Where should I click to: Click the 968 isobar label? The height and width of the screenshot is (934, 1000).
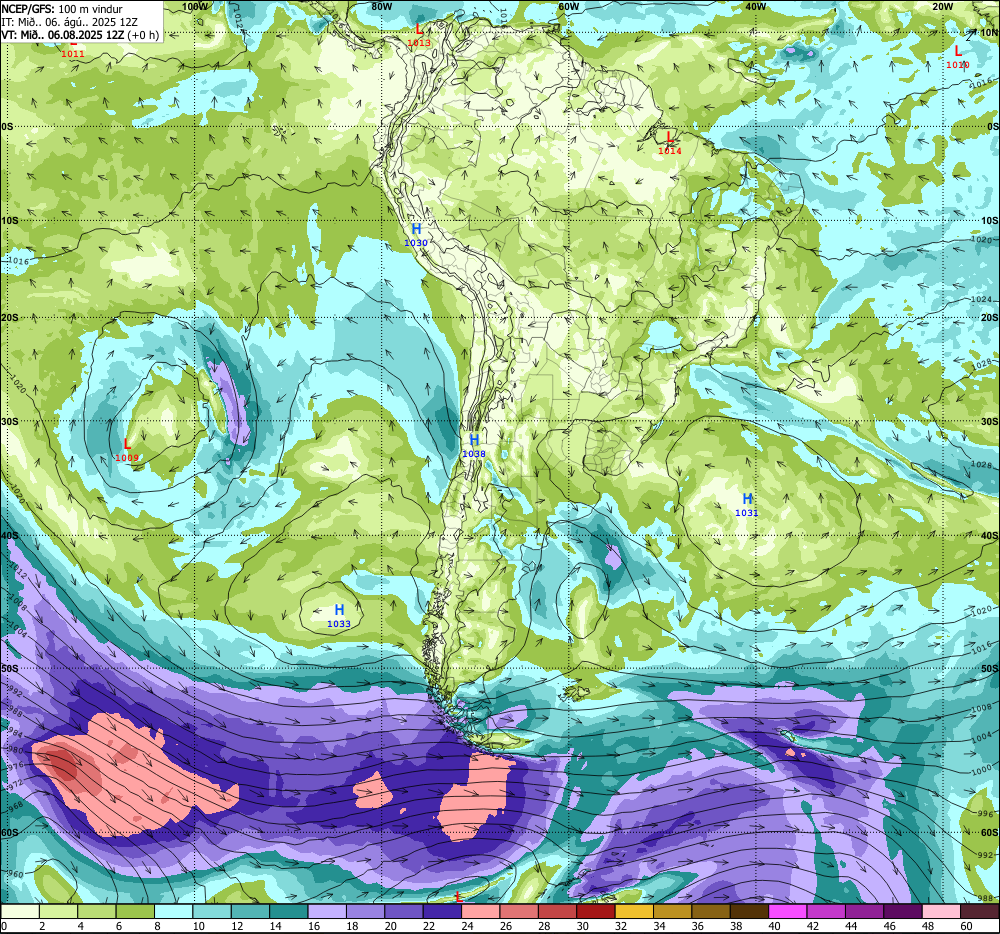pos(15,806)
